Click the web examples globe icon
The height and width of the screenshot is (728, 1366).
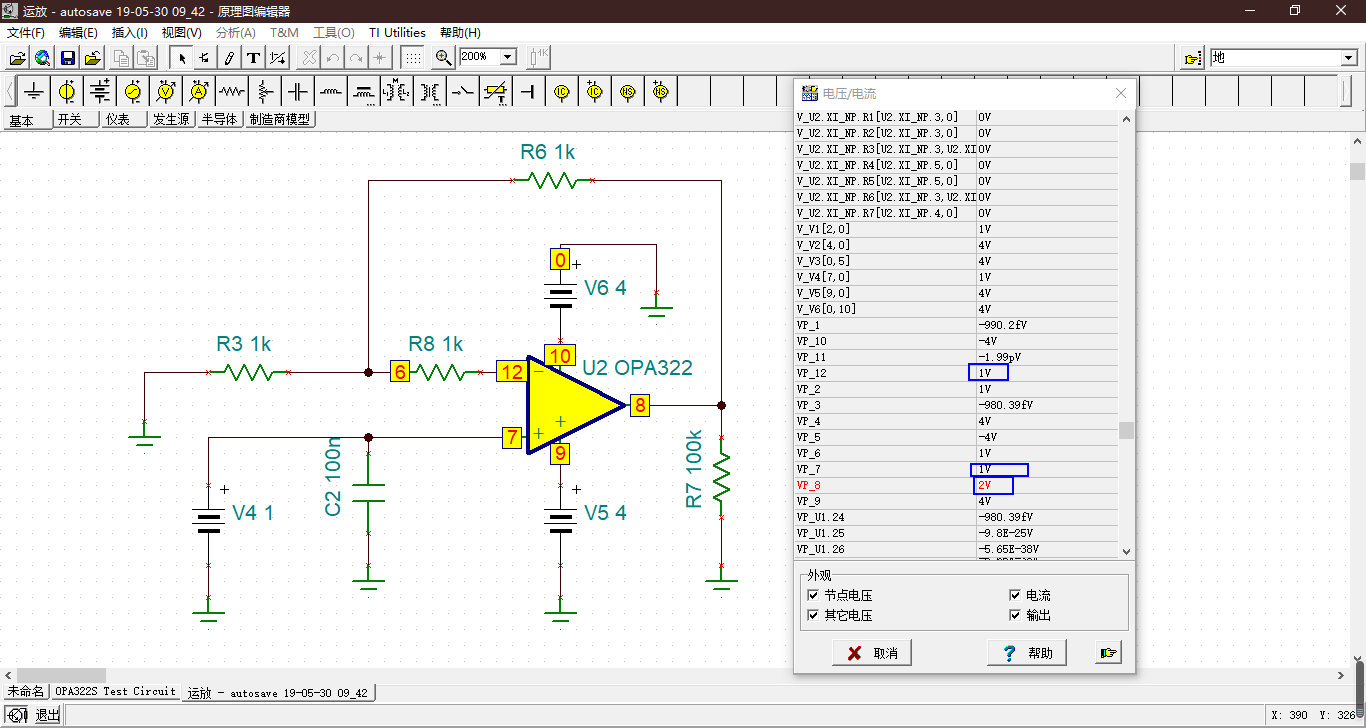coord(42,58)
